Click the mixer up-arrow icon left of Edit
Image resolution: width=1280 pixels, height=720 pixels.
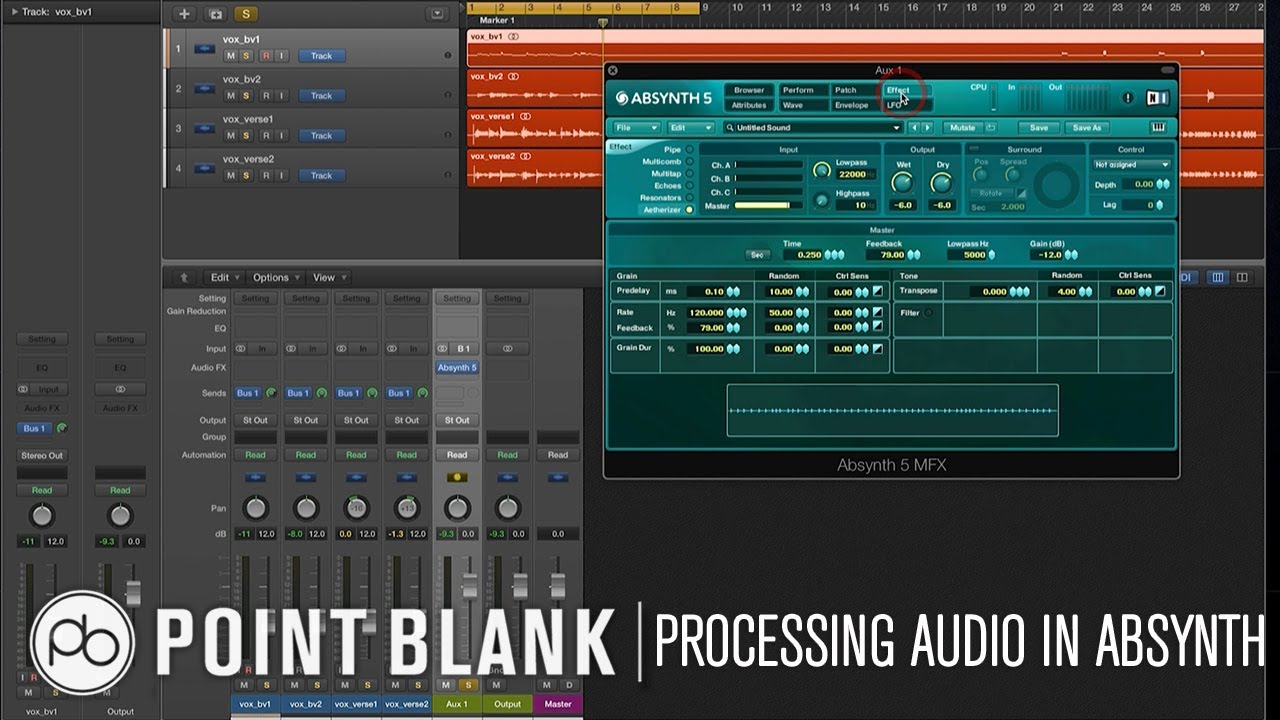184,278
